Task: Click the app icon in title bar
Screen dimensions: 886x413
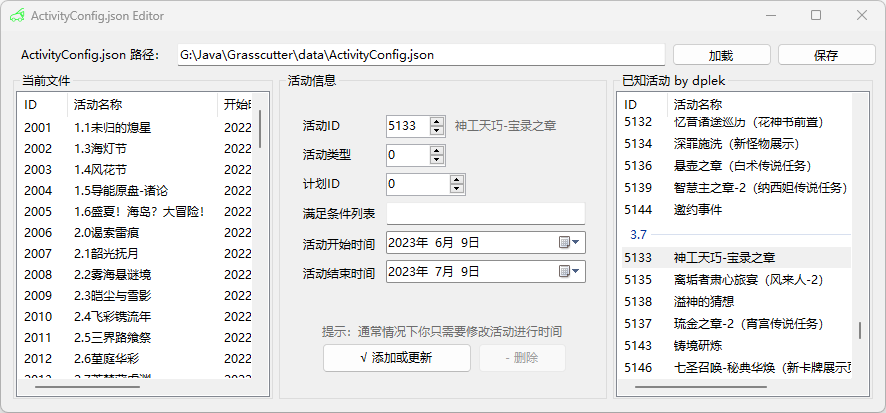Action: tap(17, 16)
